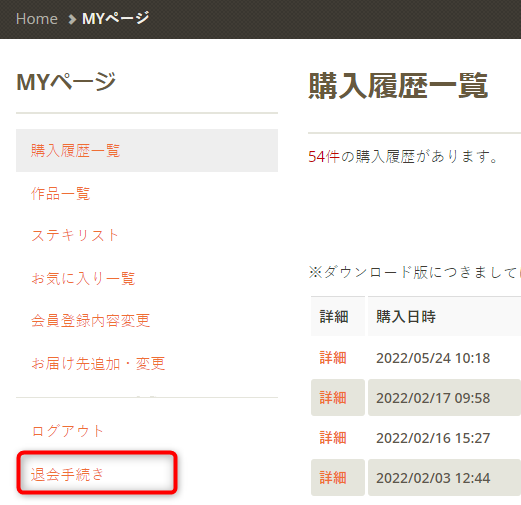Go to ステキリスト in the sidebar
The height and width of the screenshot is (505, 521).
pos(75,235)
